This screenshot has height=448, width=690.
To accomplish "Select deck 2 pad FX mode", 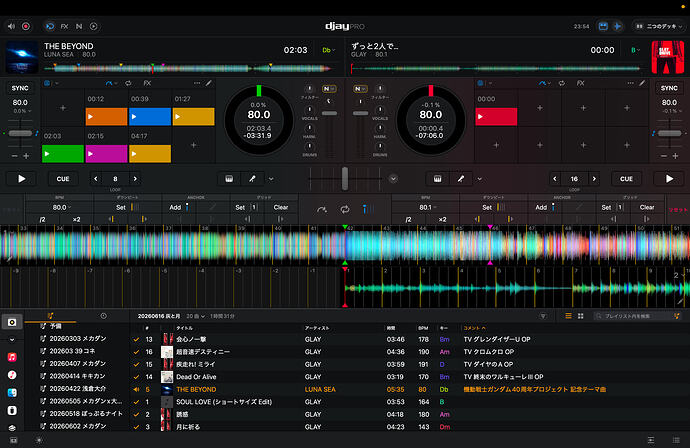I will [580, 83].
